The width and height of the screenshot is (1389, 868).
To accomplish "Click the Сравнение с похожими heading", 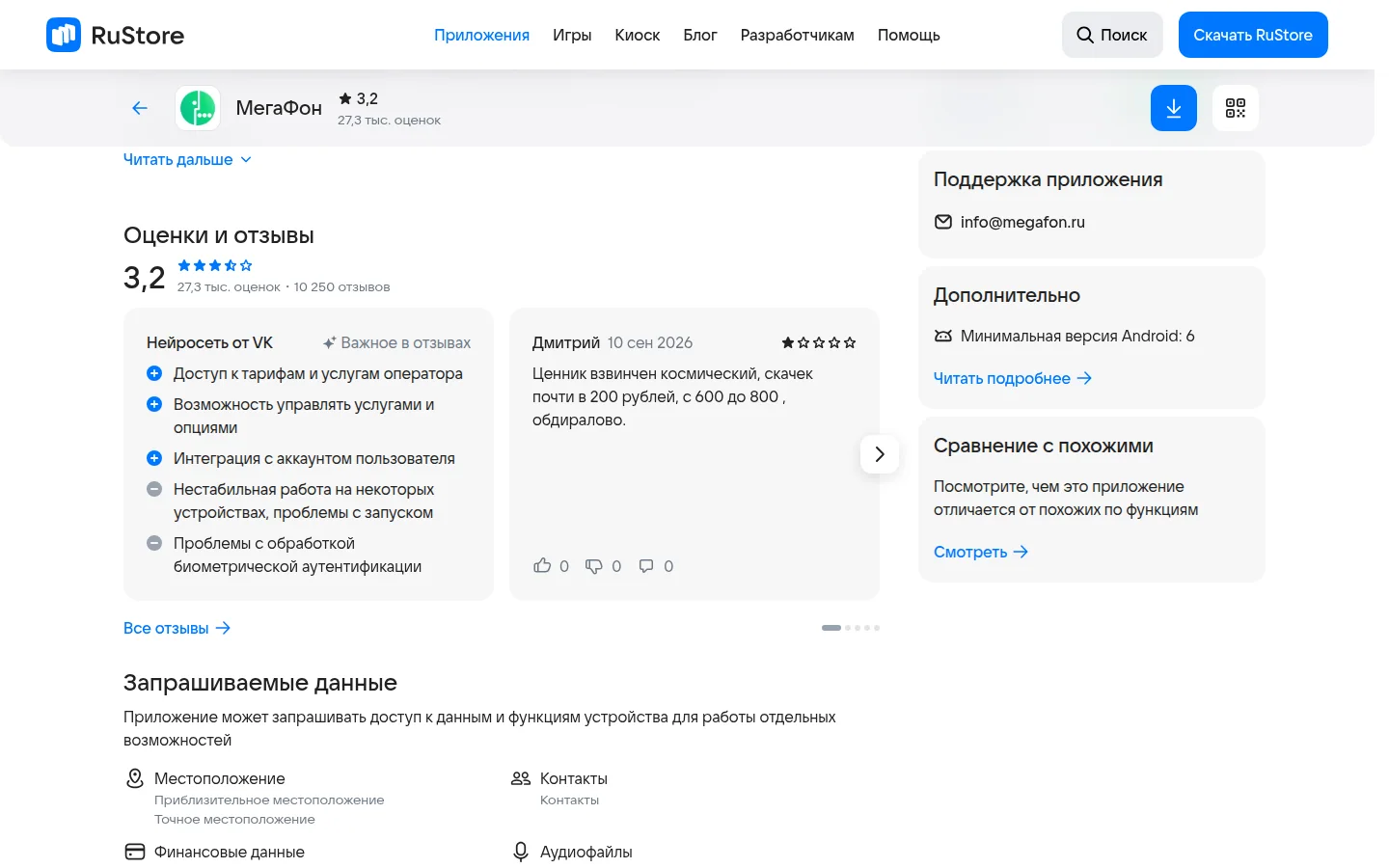I will [x=1044, y=446].
